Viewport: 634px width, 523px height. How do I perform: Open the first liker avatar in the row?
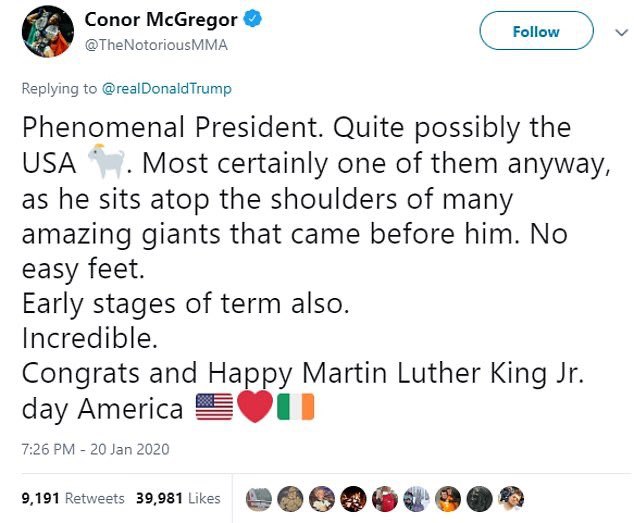tap(258, 498)
